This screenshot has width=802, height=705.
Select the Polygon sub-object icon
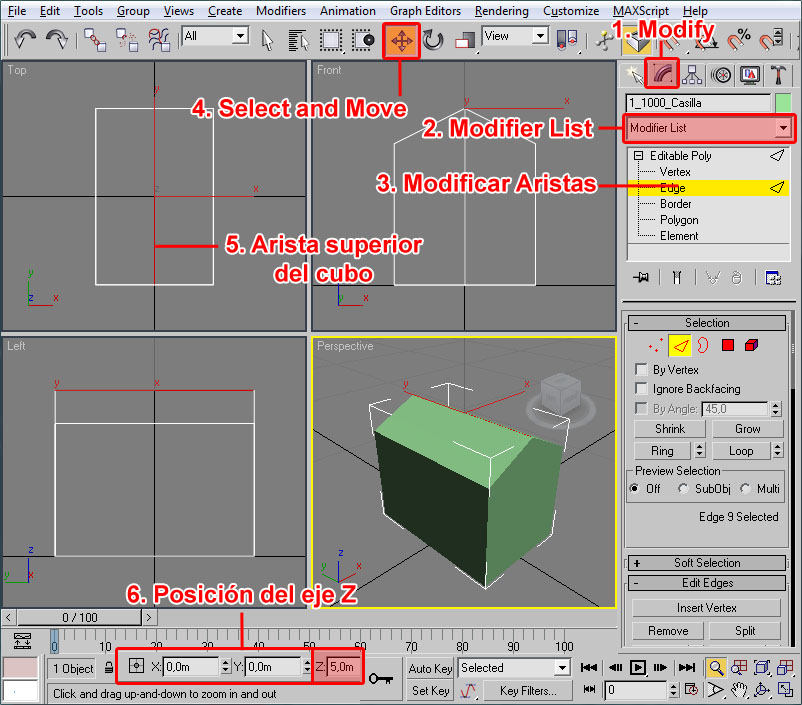(727, 346)
